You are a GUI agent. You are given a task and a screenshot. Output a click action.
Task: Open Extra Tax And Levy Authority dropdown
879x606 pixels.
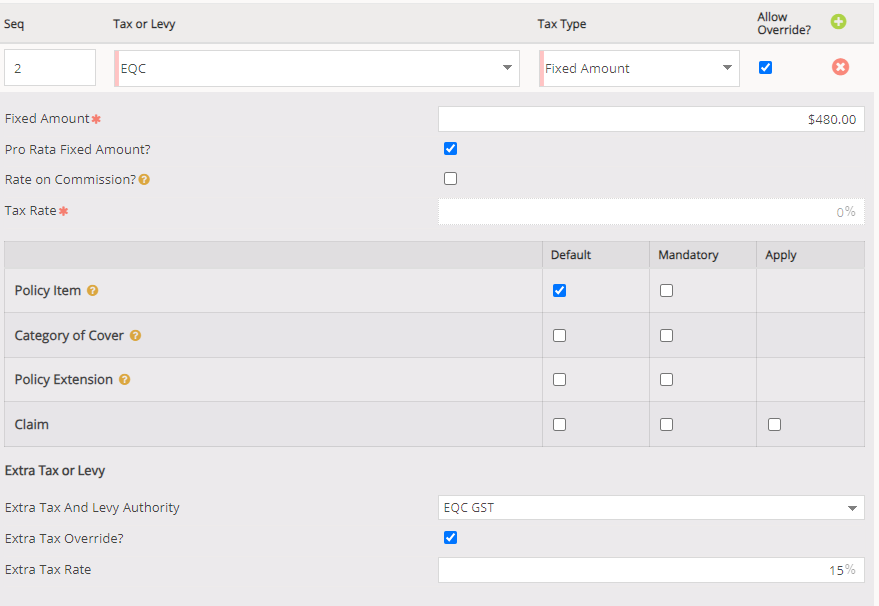click(x=651, y=508)
